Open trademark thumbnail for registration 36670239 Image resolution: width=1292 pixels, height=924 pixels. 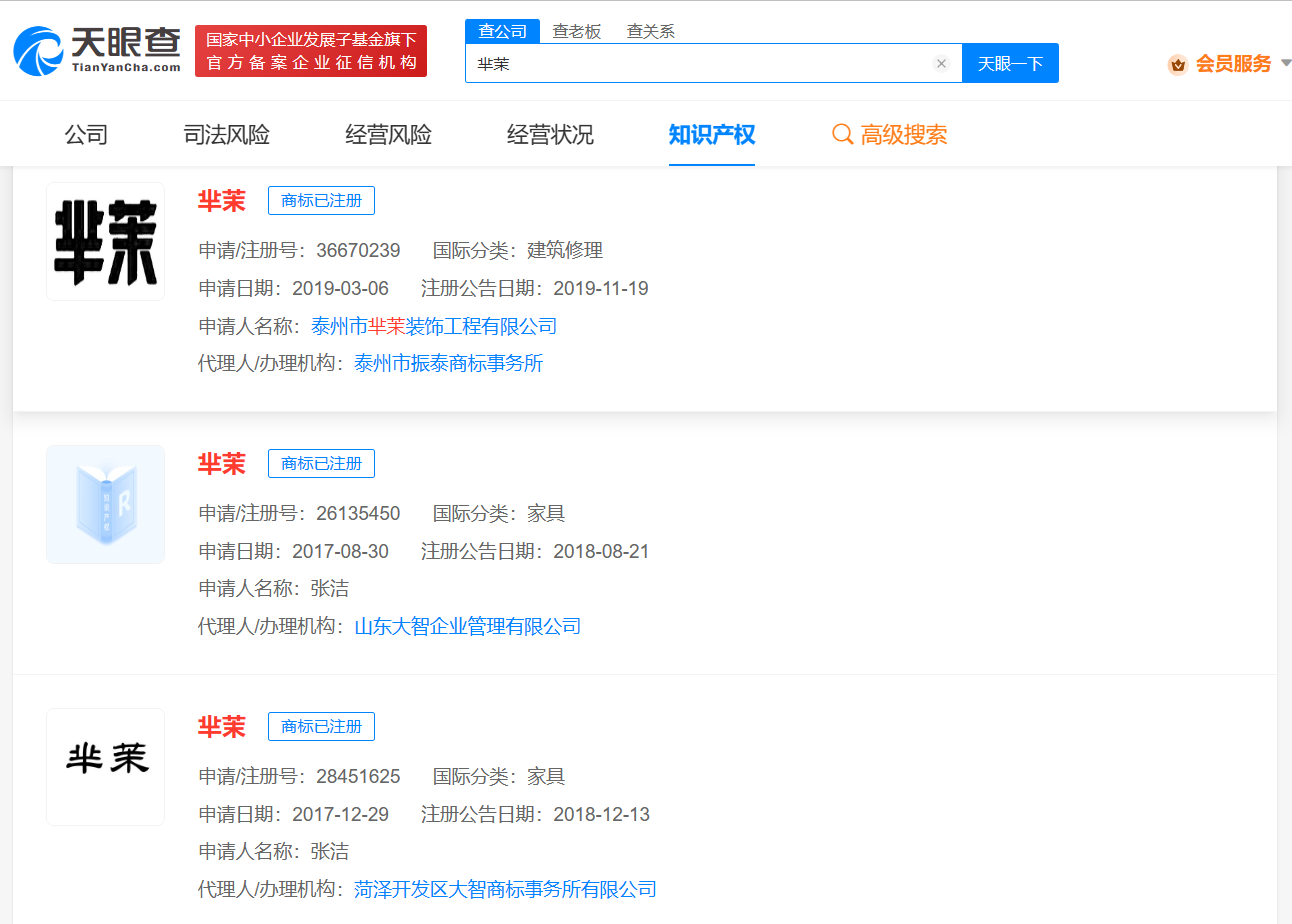(x=105, y=241)
